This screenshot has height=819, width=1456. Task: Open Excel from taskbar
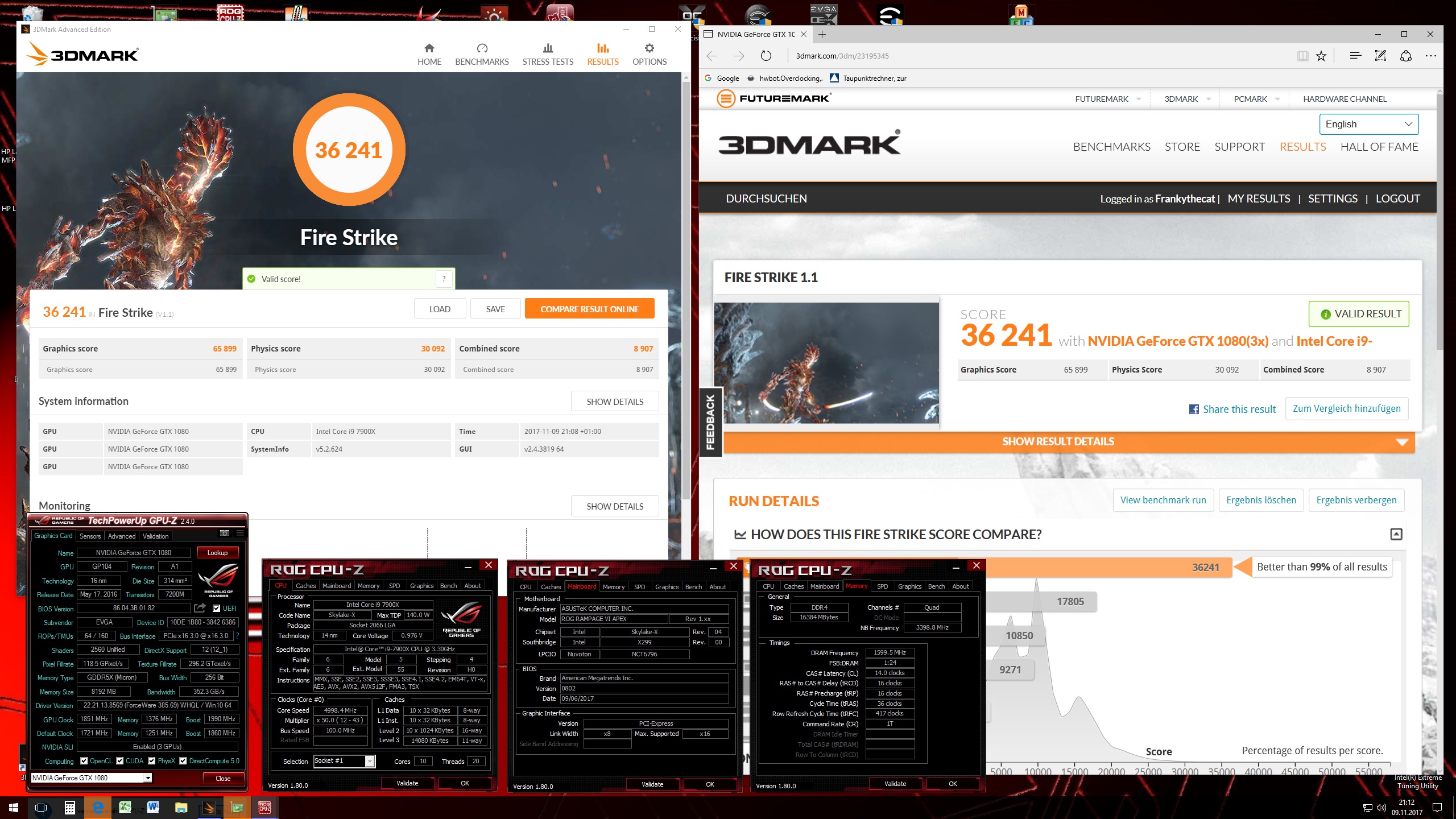pyautogui.click(x=125, y=807)
